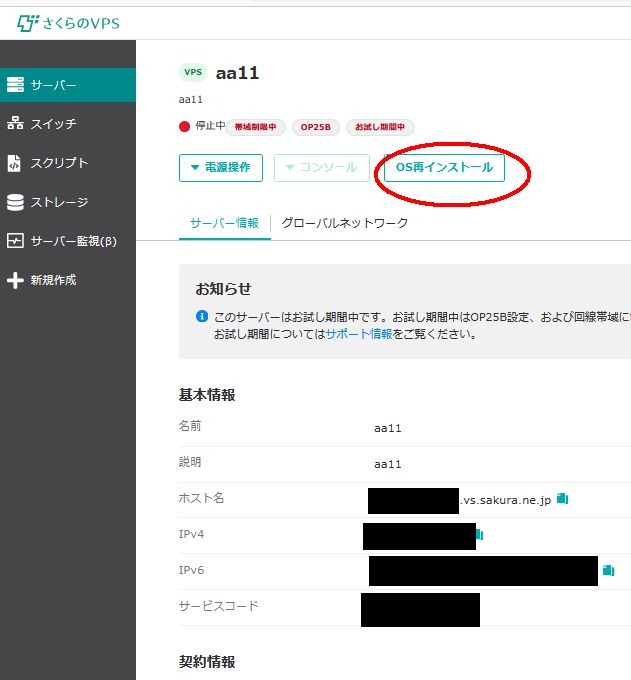The image size is (631, 680).
Task: Click the blue info icon in お知らせ
Action: [202, 317]
